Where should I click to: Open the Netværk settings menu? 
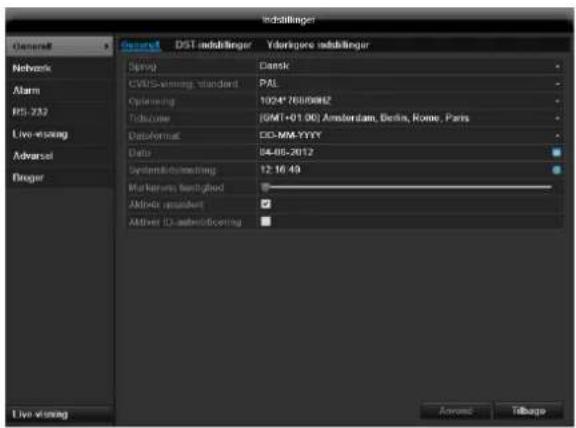coord(60,68)
